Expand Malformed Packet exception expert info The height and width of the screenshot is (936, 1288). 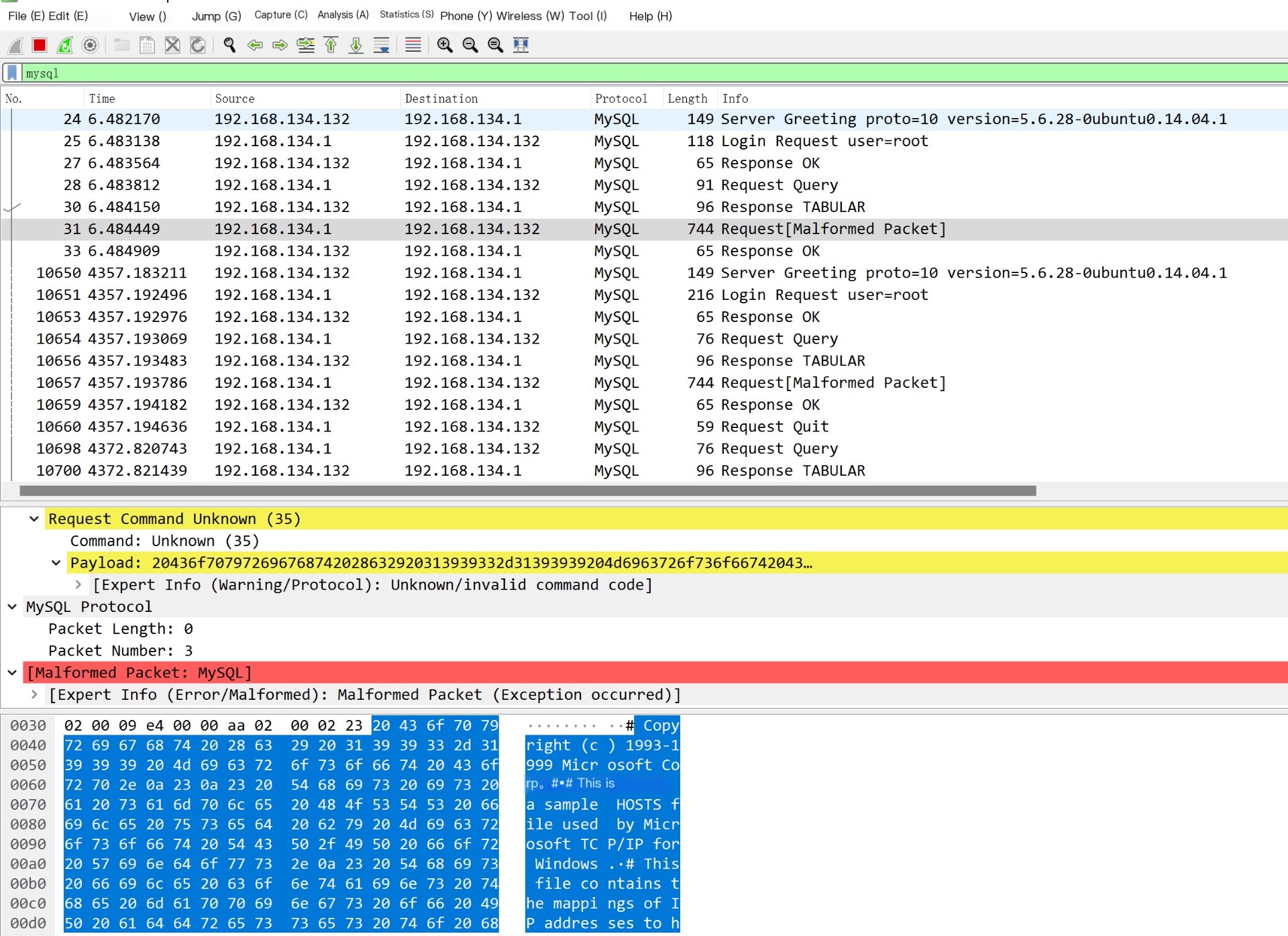click(34, 694)
